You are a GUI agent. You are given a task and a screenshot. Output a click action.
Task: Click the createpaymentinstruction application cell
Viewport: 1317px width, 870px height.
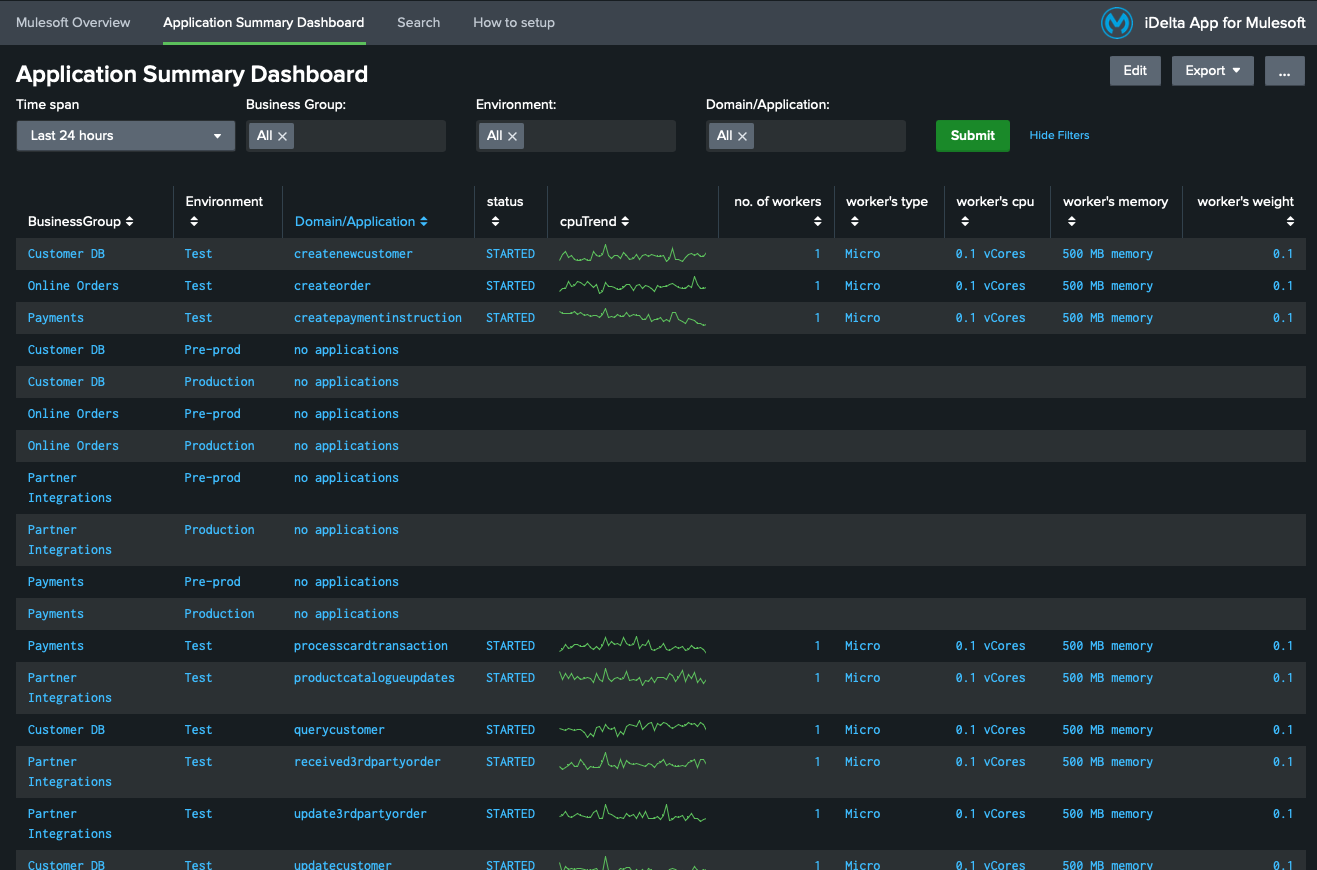(378, 318)
